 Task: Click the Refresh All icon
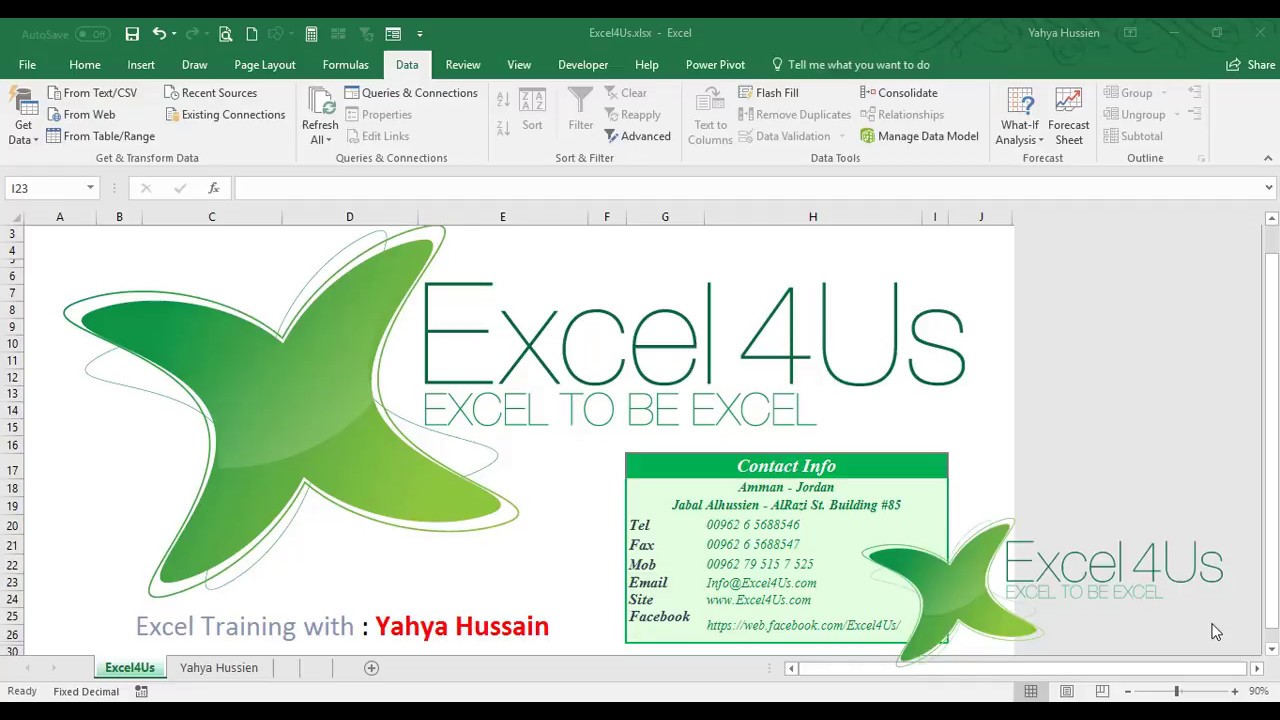[320, 103]
